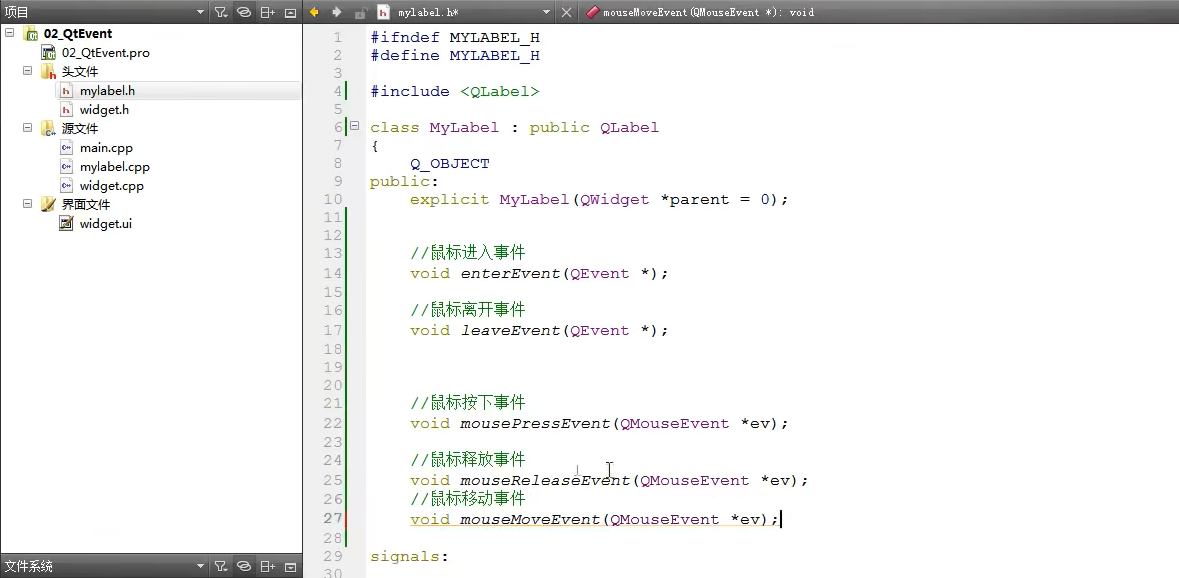Click the header file icon beside mylabel.h*
This screenshot has height=578, width=1179.
383,12
